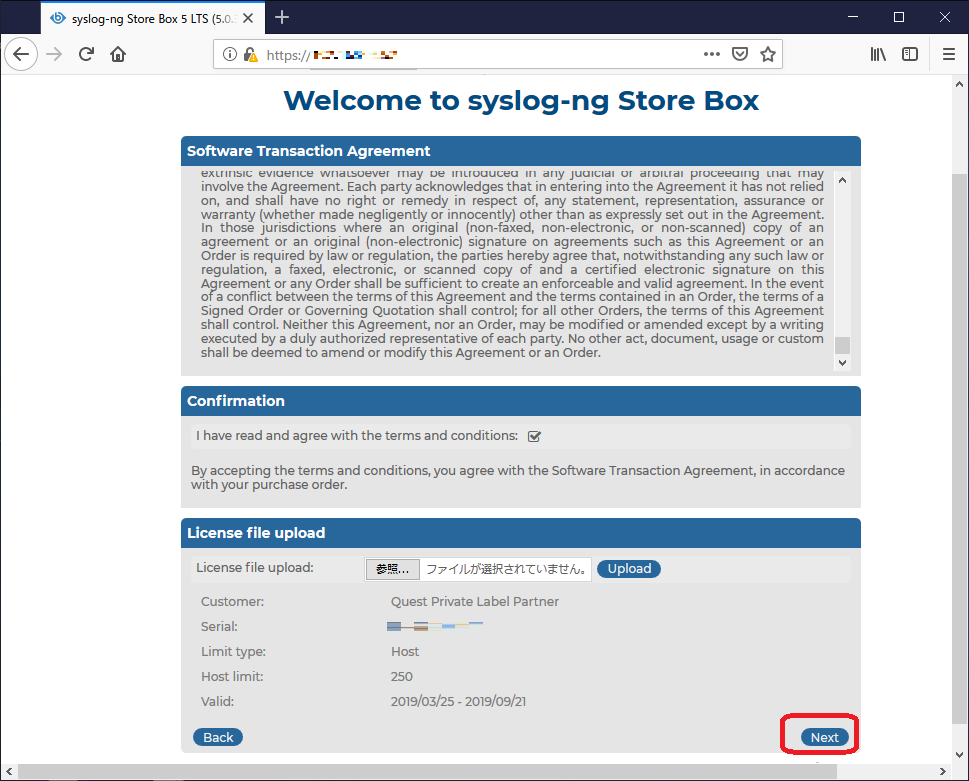Click the agreement text scroll-up arrow
Image resolution: width=969 pixels, height=781 pixels.
tap(842, 180)
